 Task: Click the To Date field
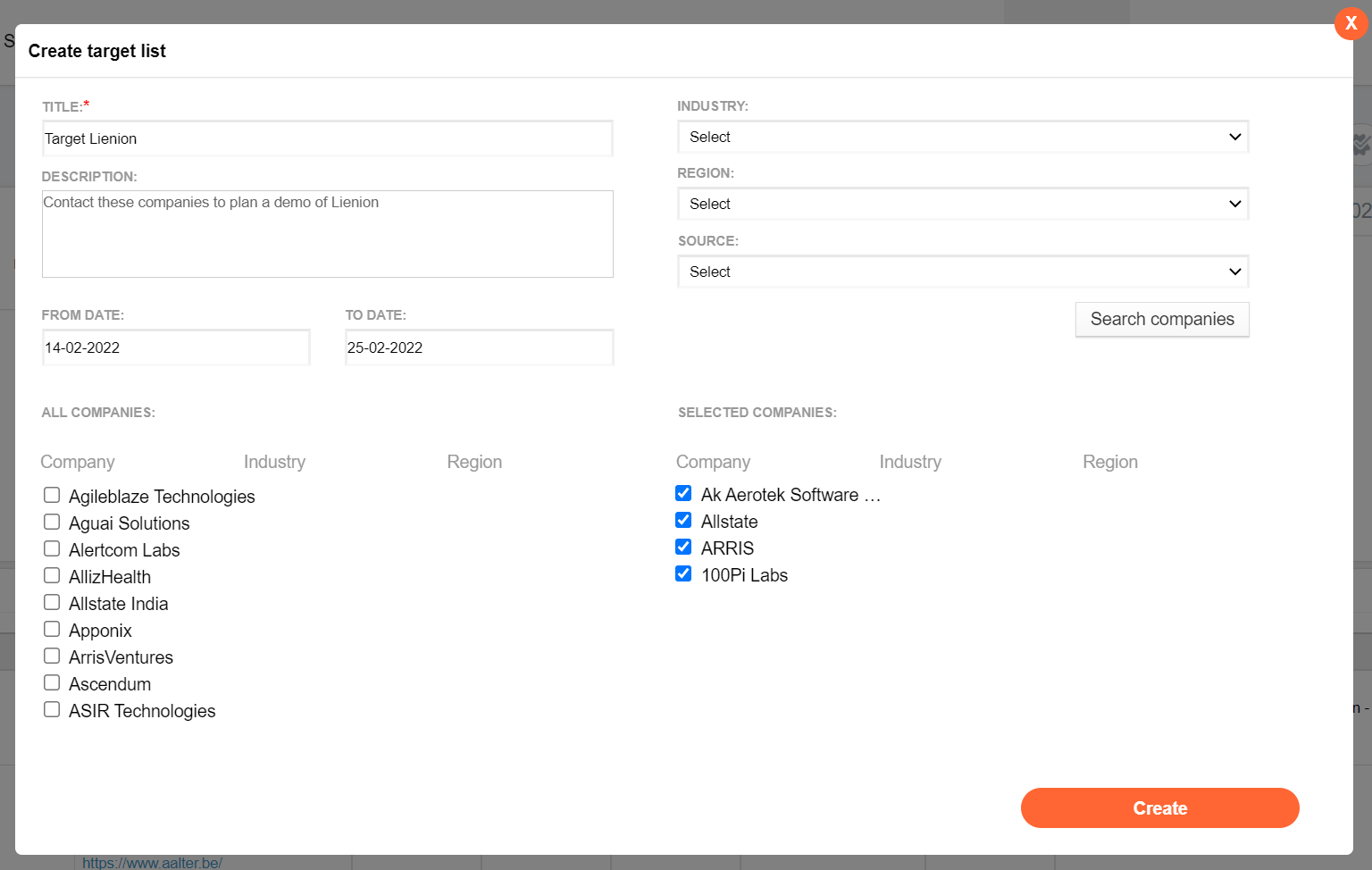479,347
